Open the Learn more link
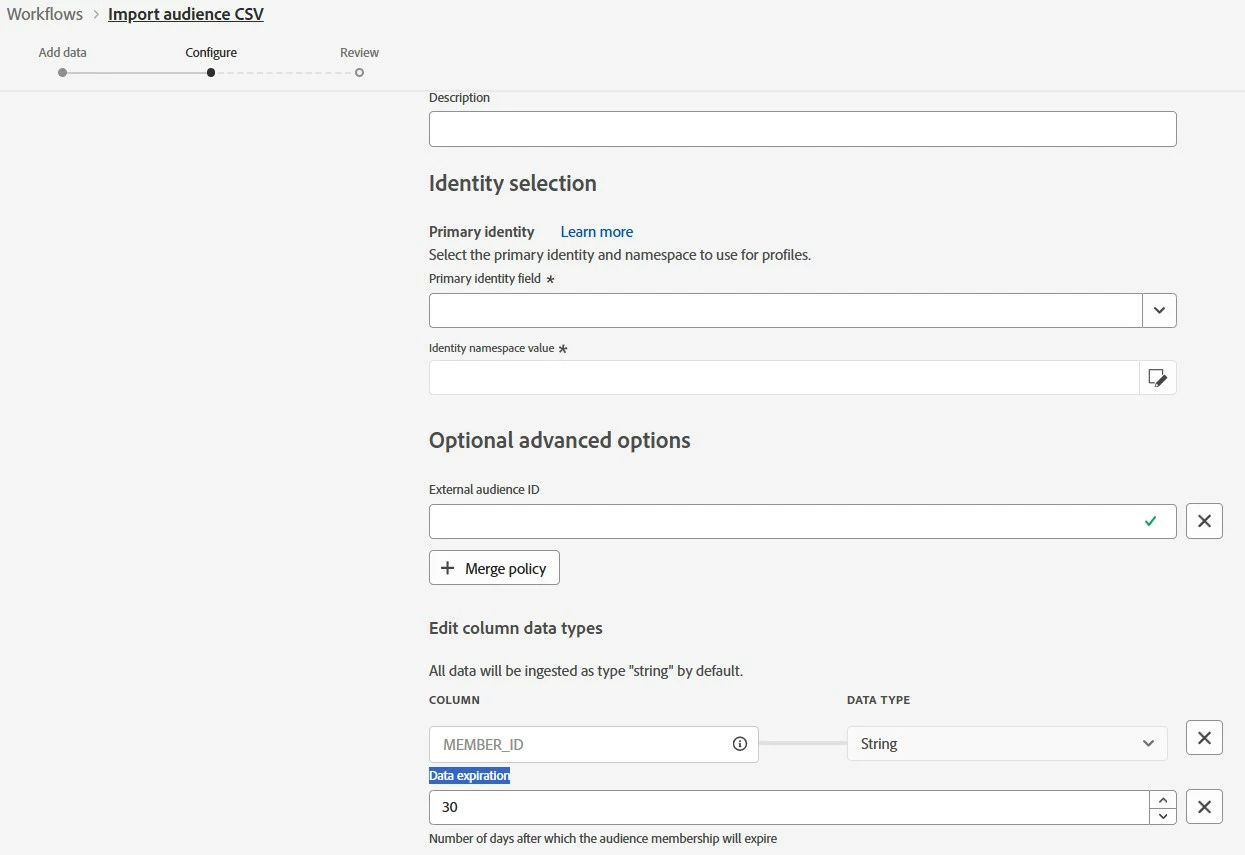 pyautogui.click(x=596, y=232)
